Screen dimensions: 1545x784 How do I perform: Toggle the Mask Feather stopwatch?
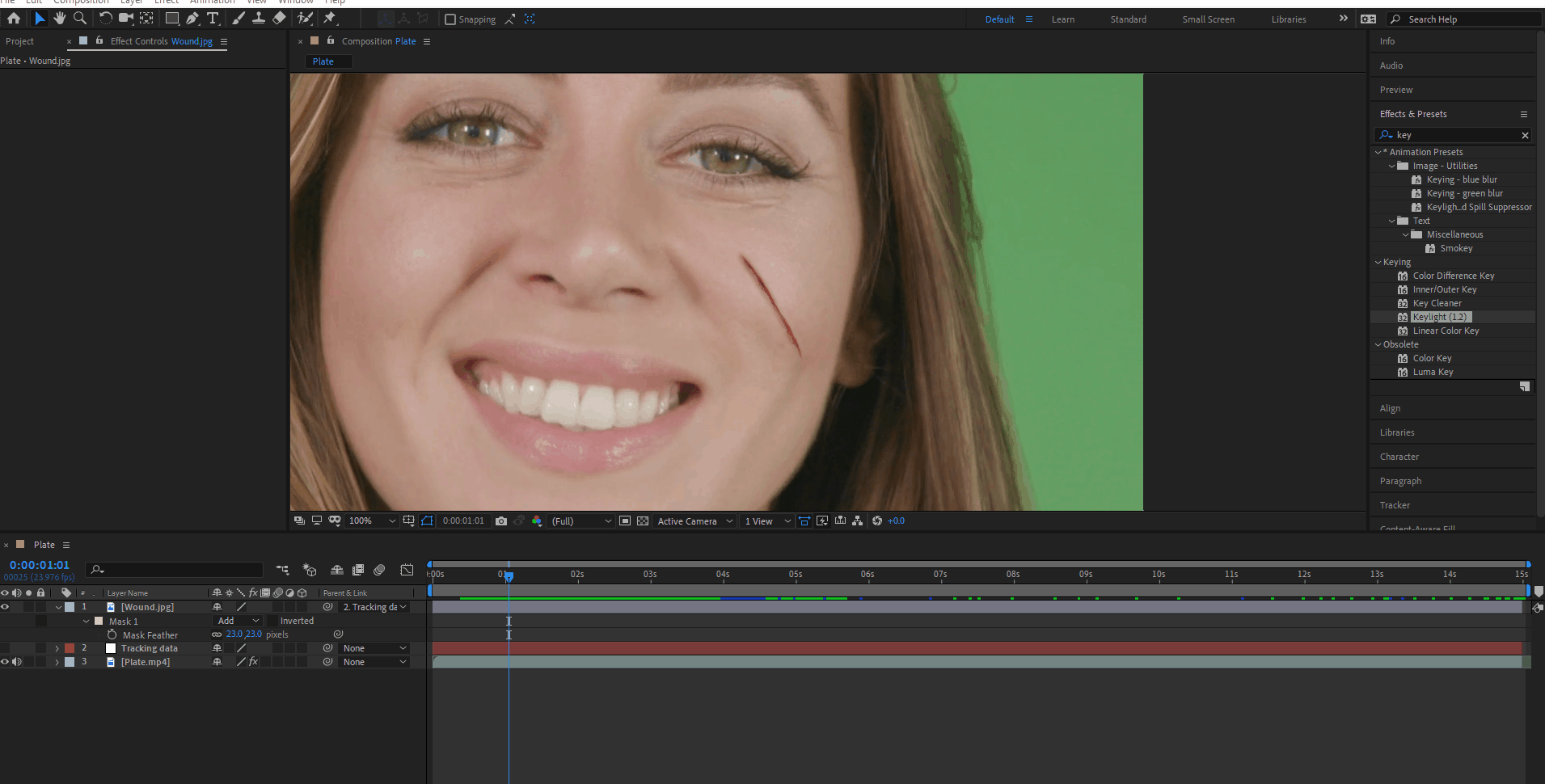tap(112, 634)
